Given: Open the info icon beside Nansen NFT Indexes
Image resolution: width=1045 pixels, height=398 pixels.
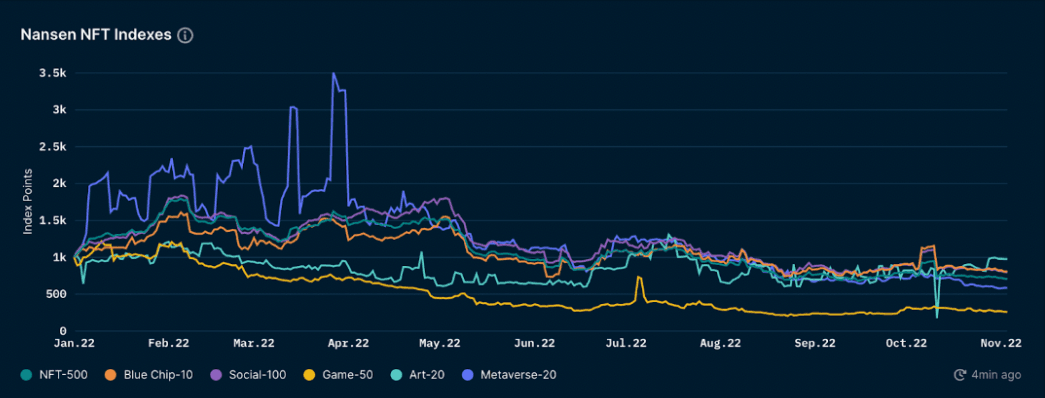Looking at the screenshot, I should point(185,35).
